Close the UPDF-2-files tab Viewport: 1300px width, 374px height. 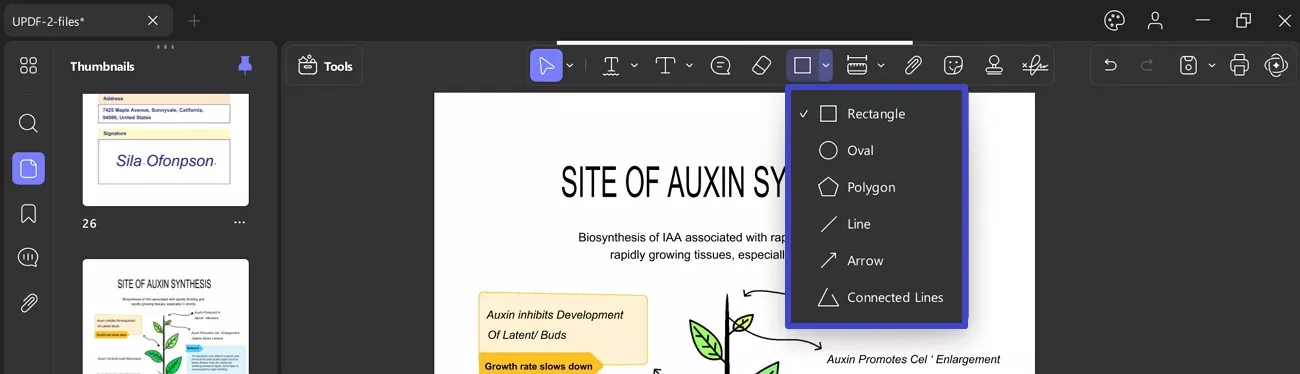(x=153, y=20)
